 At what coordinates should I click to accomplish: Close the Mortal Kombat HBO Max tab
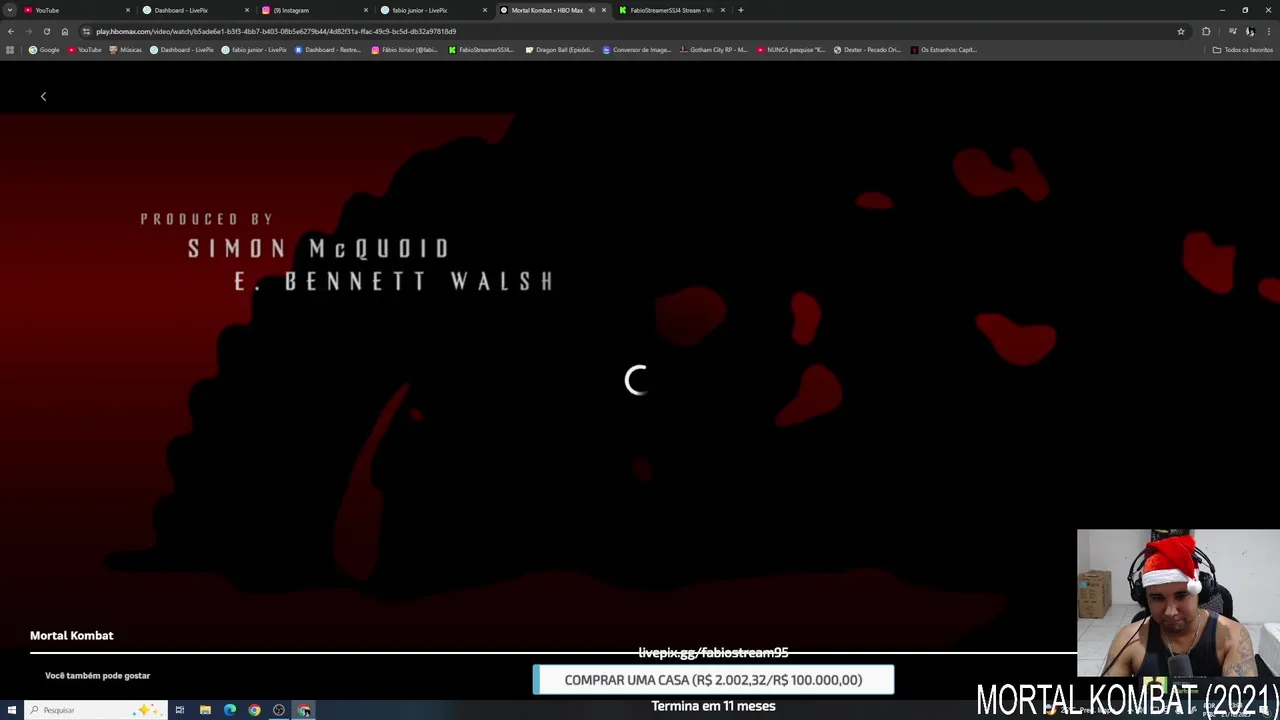[603, 10]
